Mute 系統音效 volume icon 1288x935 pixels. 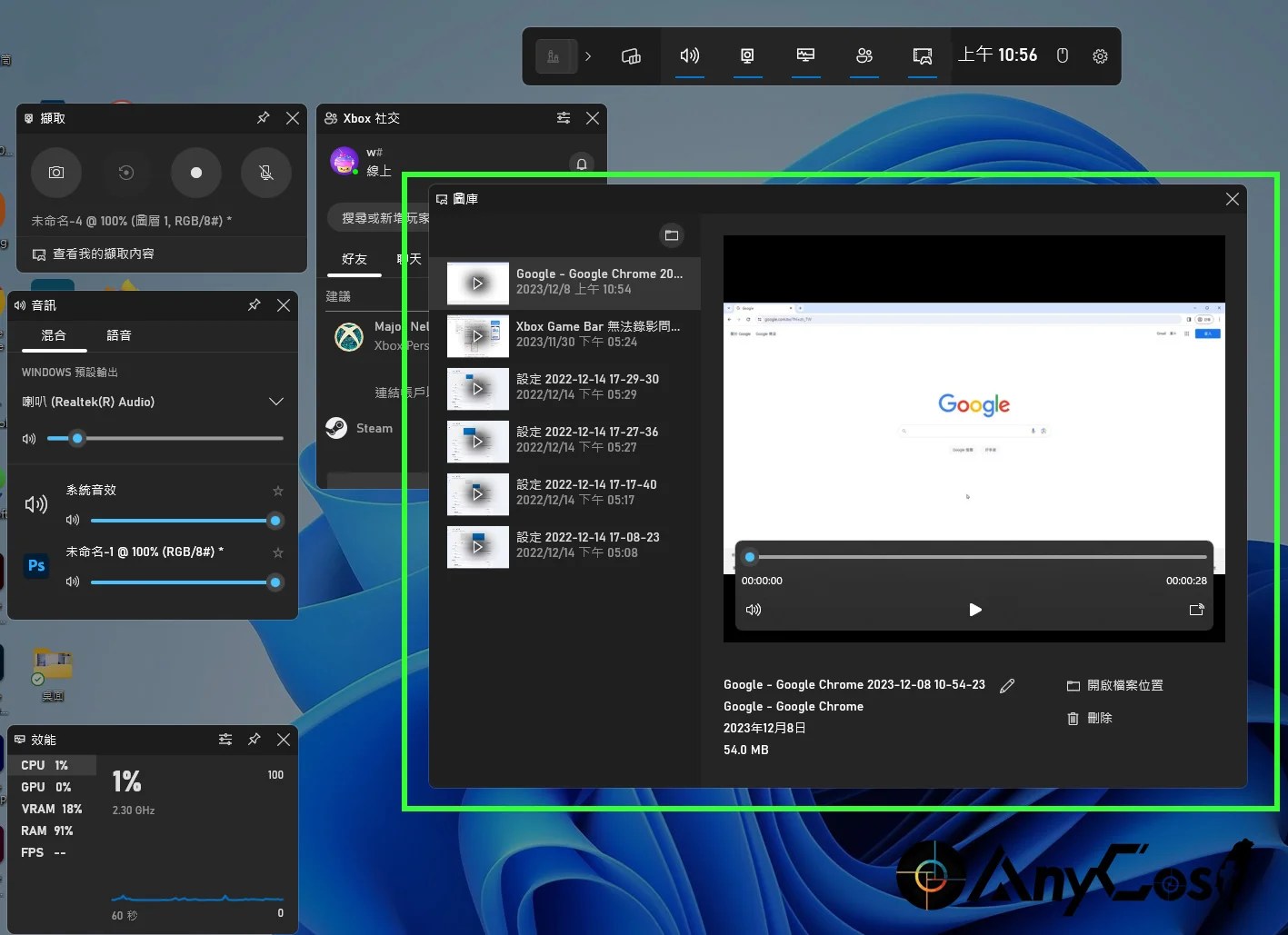coord(73,521)
